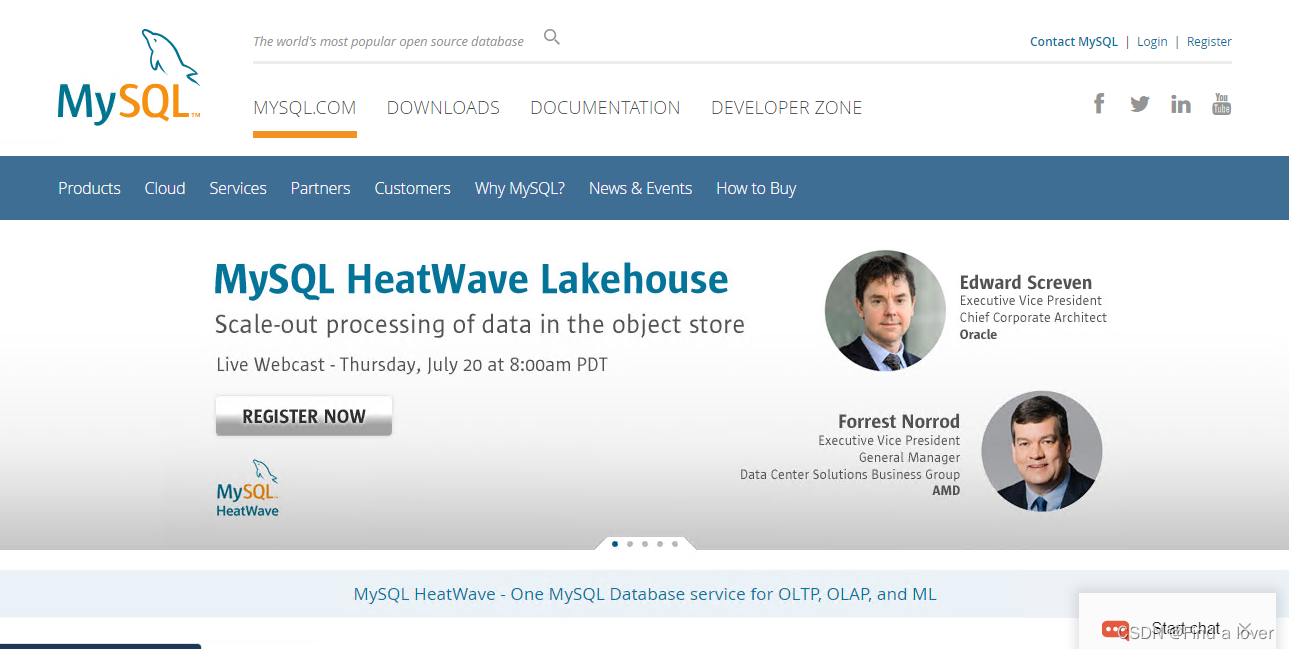Open the YouTube icon
1289x649 pixels.
click(x=1221, y=104)
